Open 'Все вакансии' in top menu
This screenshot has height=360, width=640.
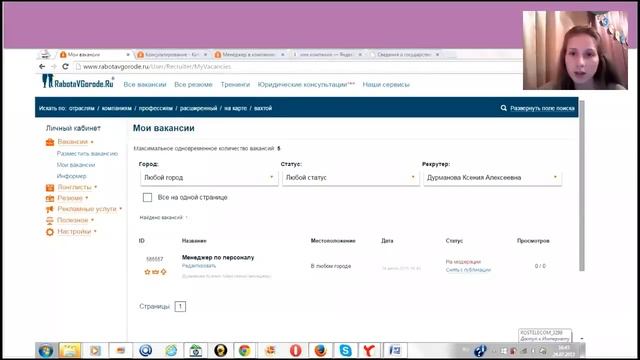tap(145, 84)
